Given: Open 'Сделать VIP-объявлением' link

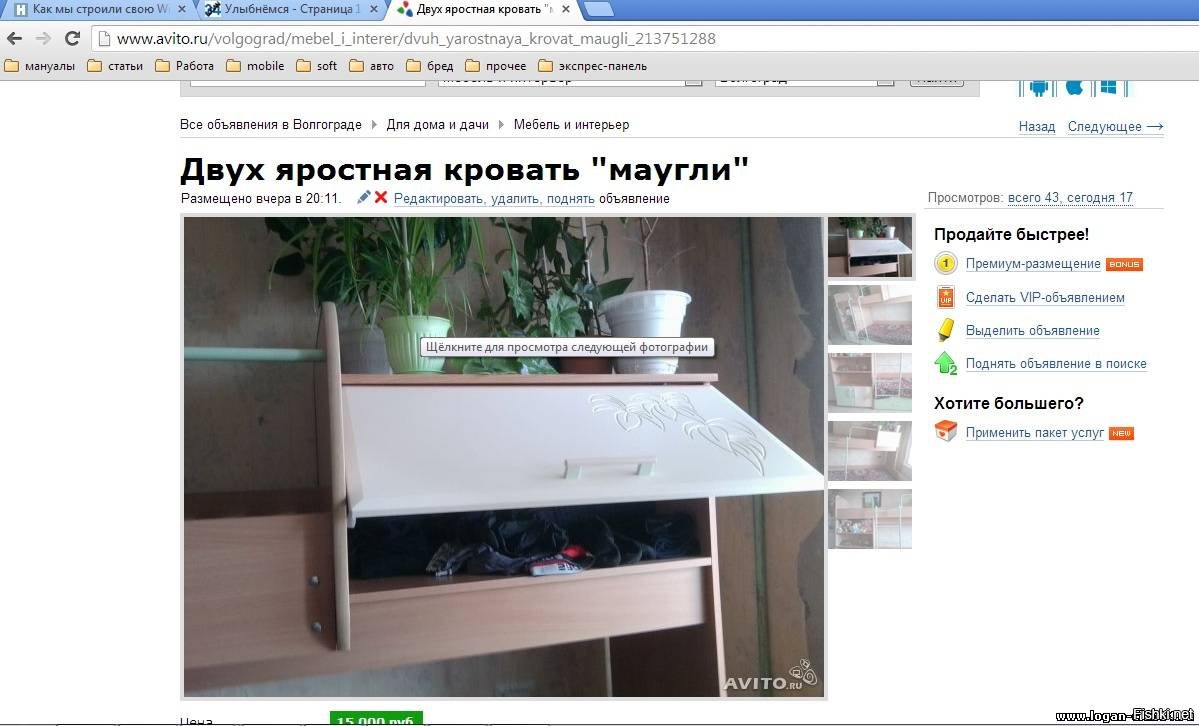Looking at the screenshot, I should click(1045, 298).
